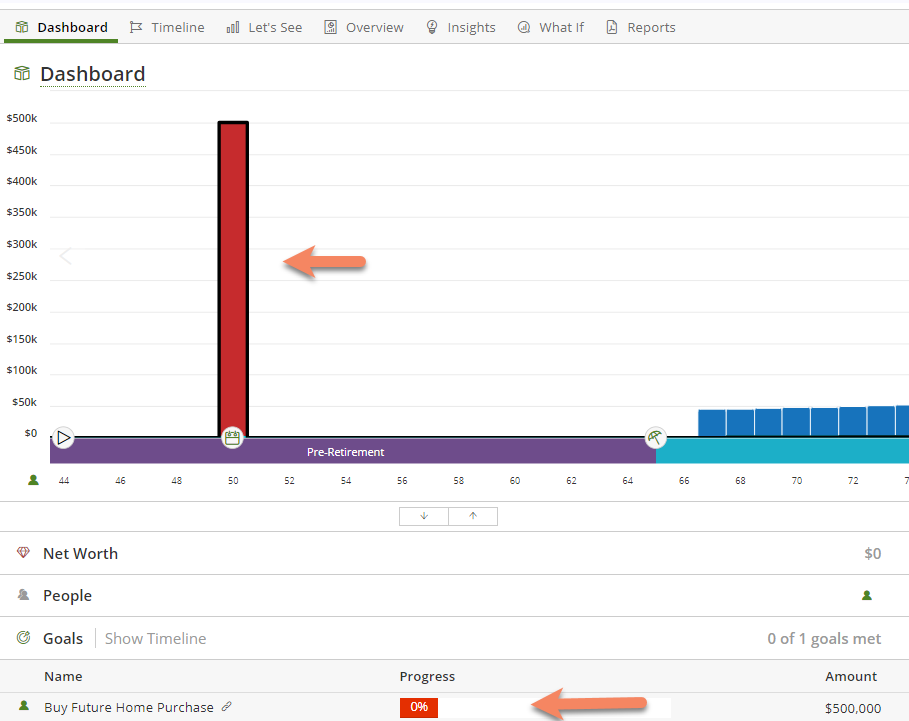This screenshot has height=721, width=909.
Task: Open the Buy Future Home Purchase goal
Action: [x=129, y=707]
